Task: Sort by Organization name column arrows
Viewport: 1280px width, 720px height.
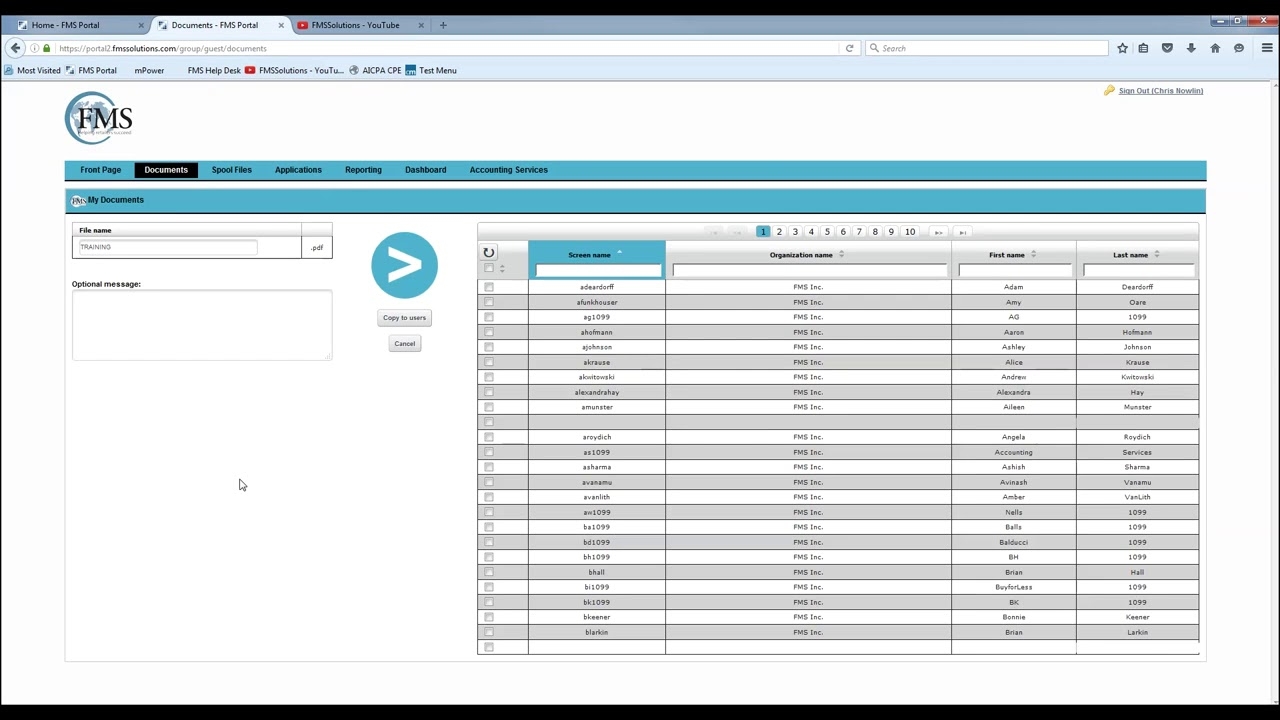Action: [x=841, y=255]
